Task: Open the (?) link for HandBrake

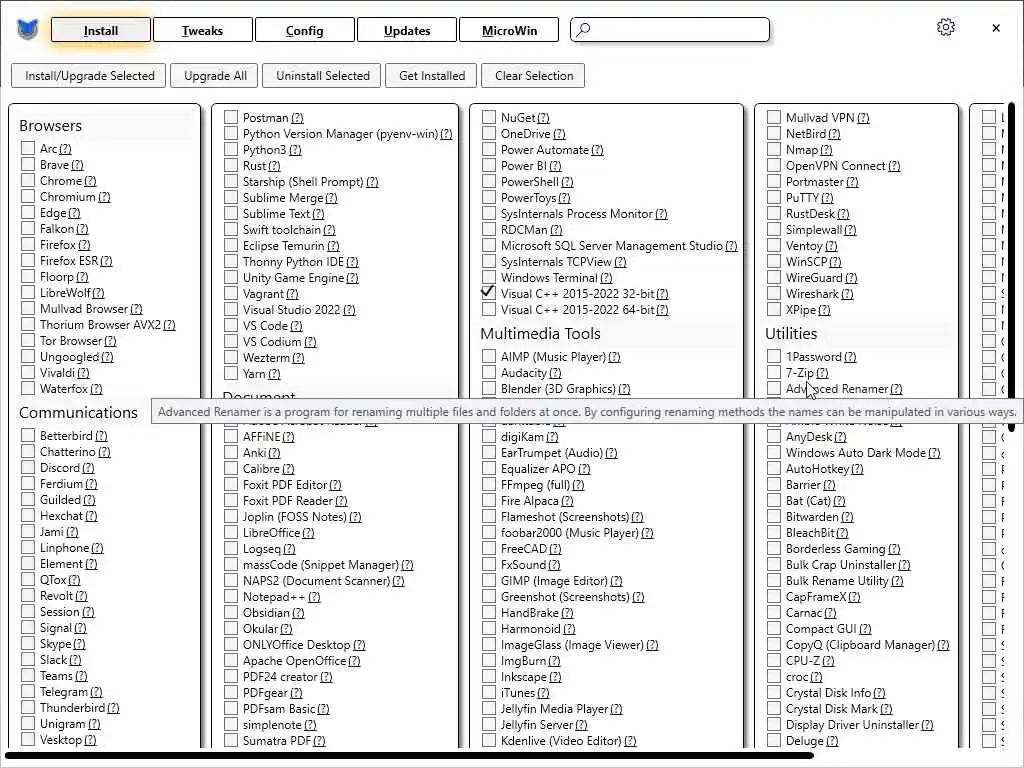Action: click(x=566, y=613)
